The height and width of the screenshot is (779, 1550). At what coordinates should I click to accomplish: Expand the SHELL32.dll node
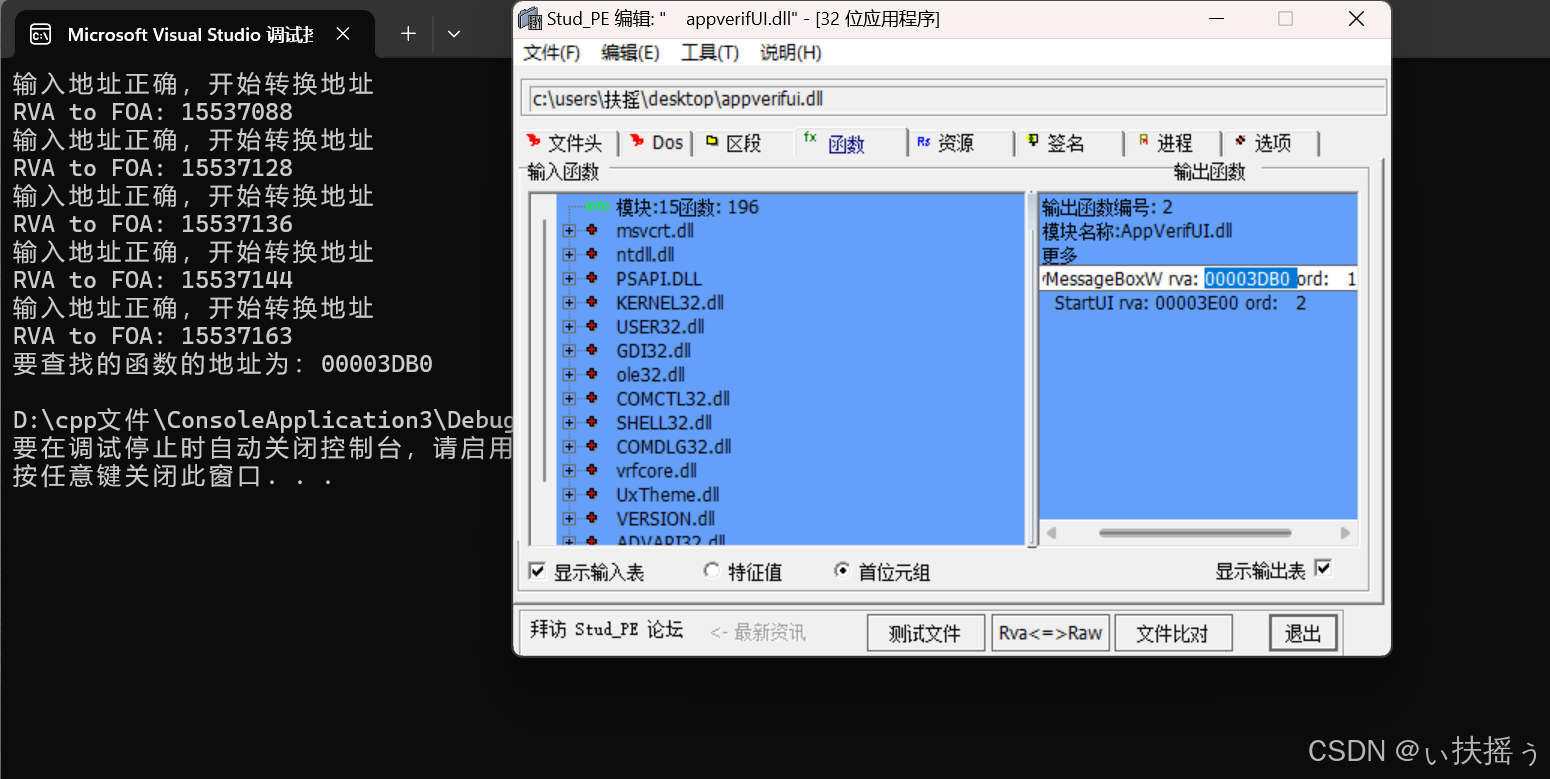pyautogui.click(x=569, y=423)
